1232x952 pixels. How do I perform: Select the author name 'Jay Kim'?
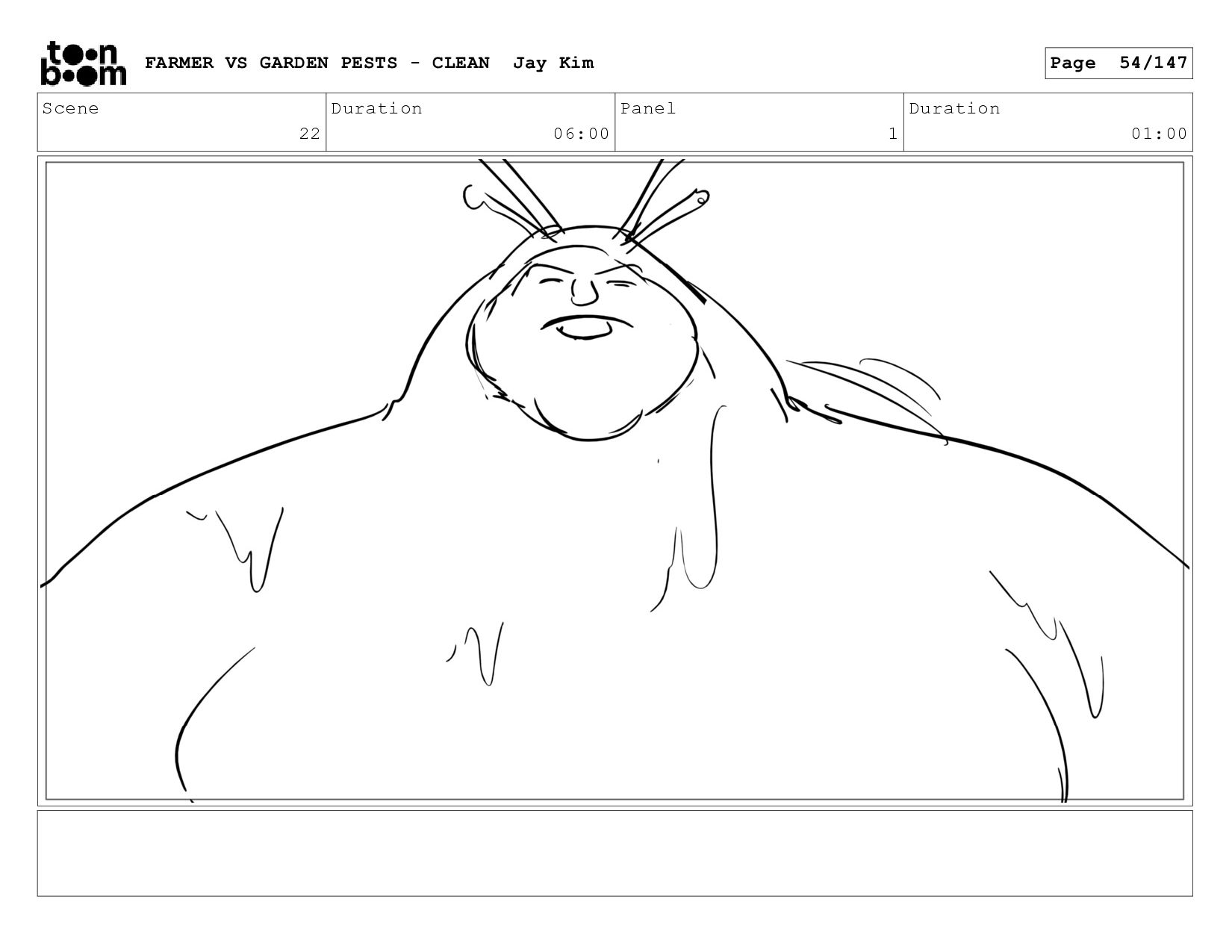coord(553,63)
